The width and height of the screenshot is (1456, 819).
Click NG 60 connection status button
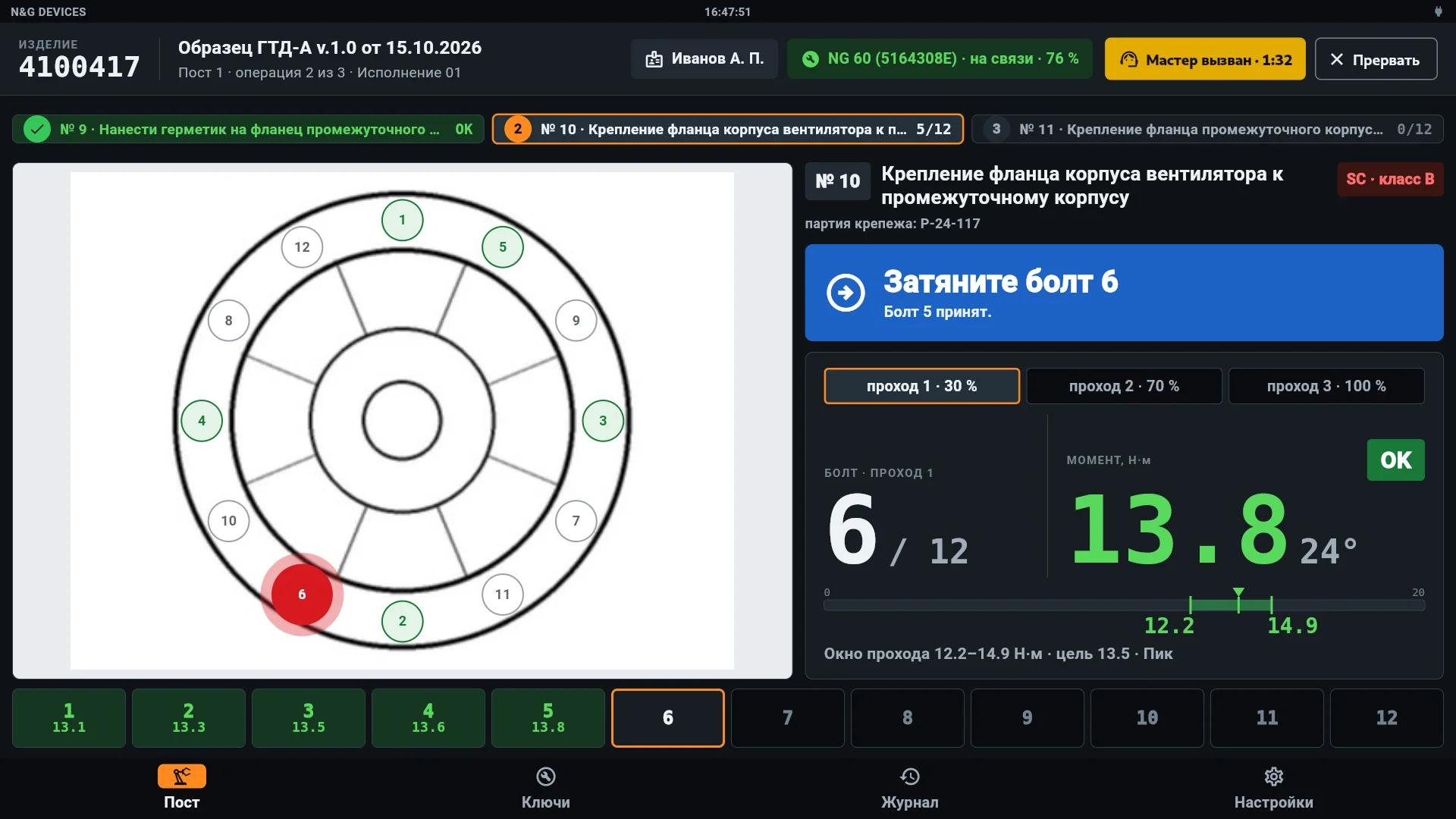pyautogui.click(x=940, y=59)
